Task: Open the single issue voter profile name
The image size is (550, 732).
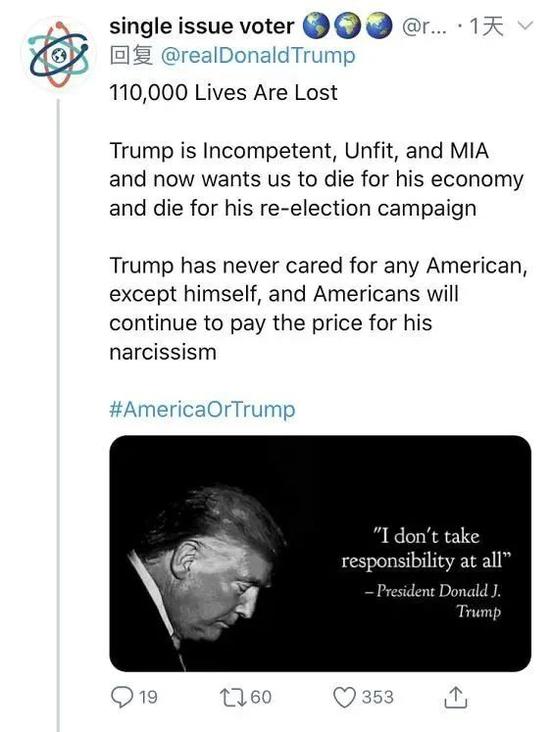Action: pyautogui.click(x=202, y=27)
